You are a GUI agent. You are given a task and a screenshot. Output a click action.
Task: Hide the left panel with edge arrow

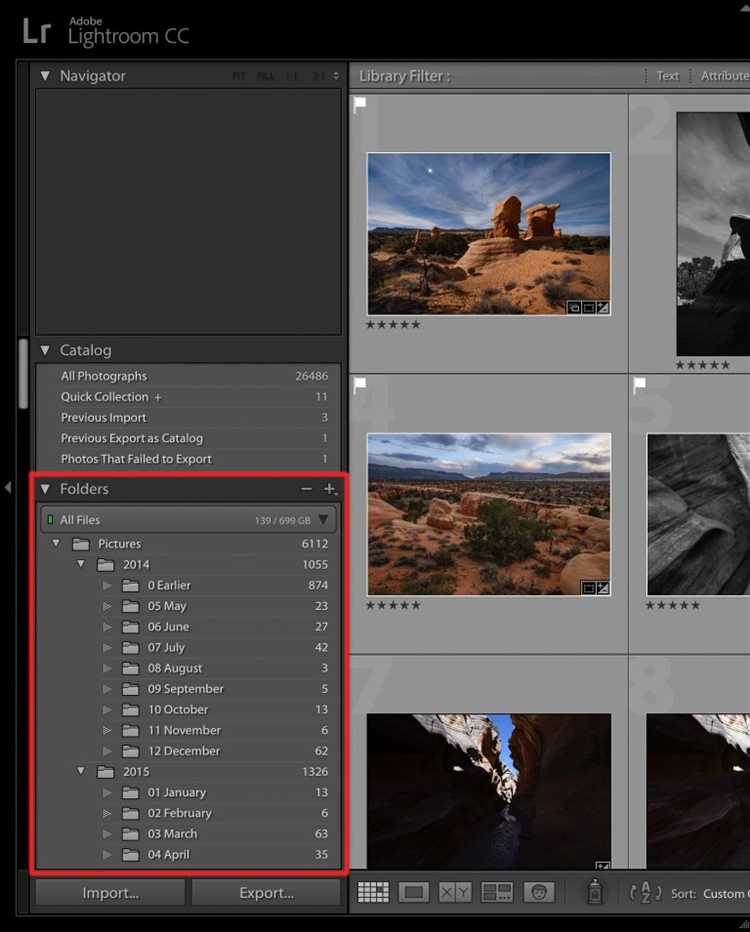pos(8,487)
